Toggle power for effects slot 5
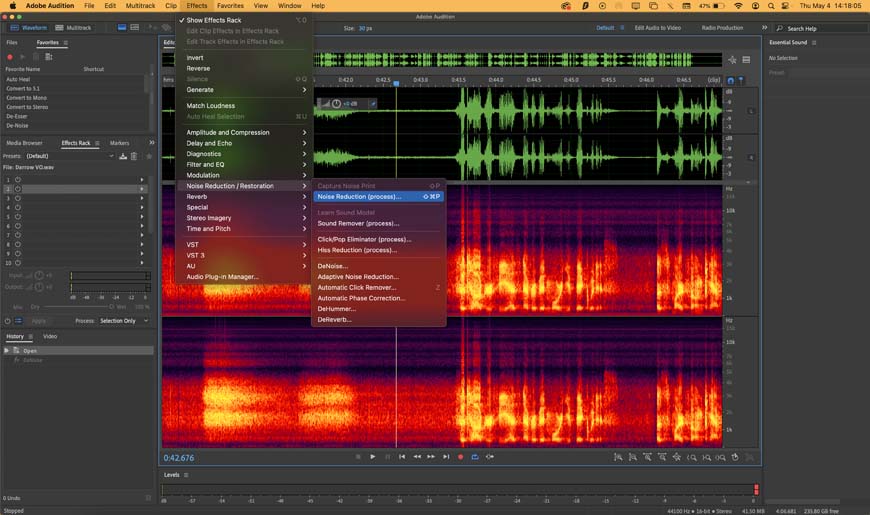The image size is (870, 515). click(x=18, y=217)
